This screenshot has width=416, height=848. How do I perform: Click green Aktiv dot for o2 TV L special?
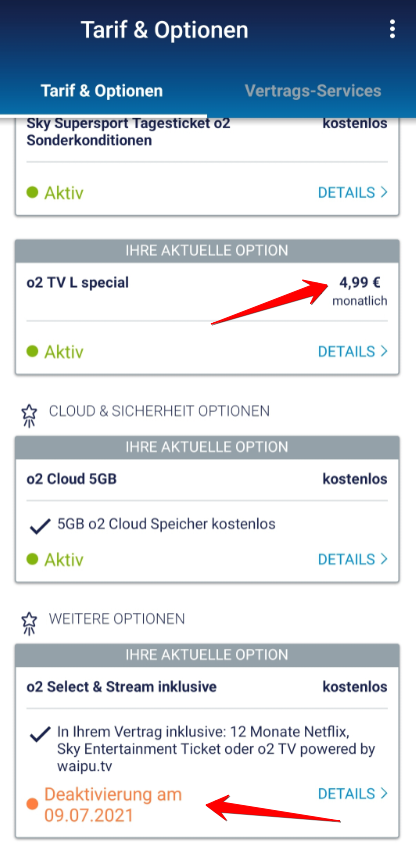(32, 352)
